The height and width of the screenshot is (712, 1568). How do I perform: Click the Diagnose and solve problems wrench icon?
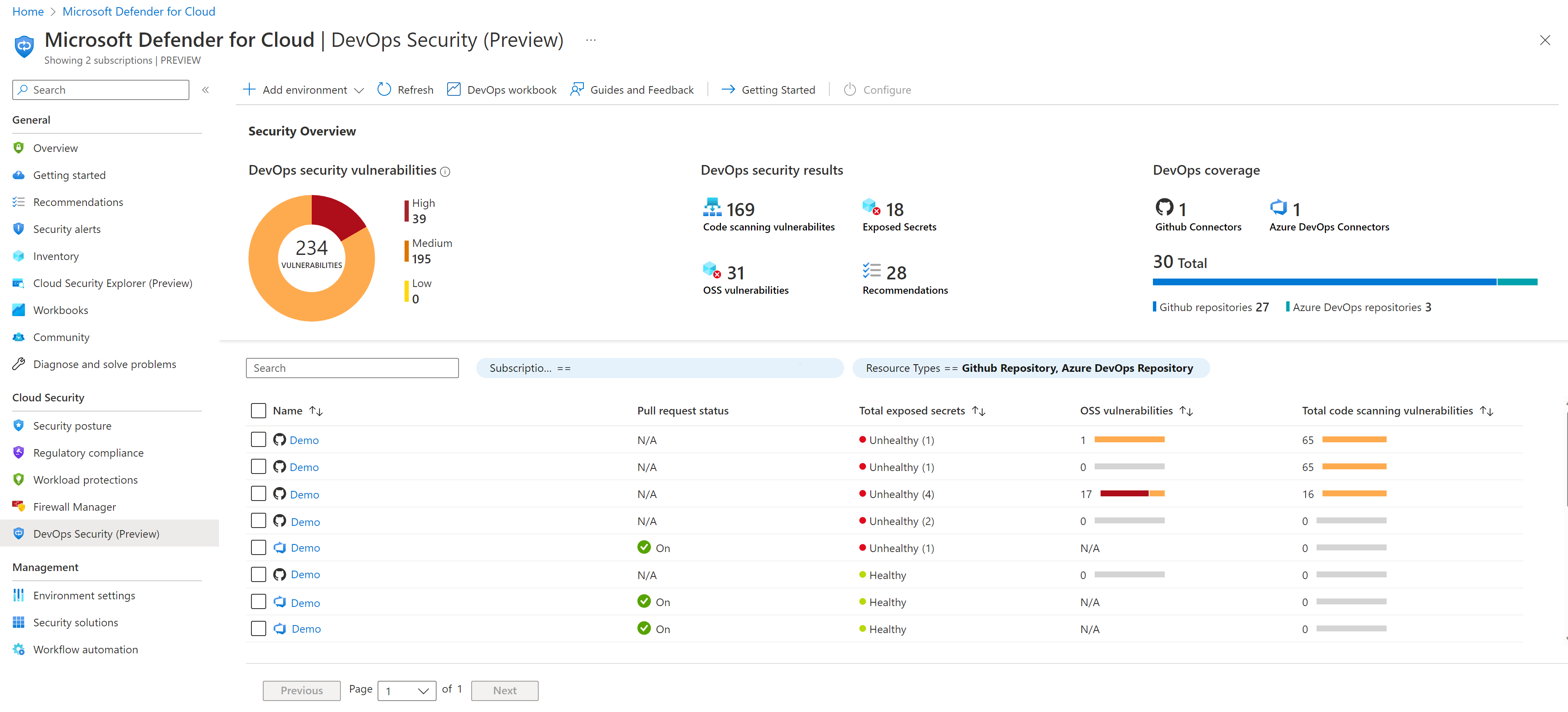click(19, 364)
